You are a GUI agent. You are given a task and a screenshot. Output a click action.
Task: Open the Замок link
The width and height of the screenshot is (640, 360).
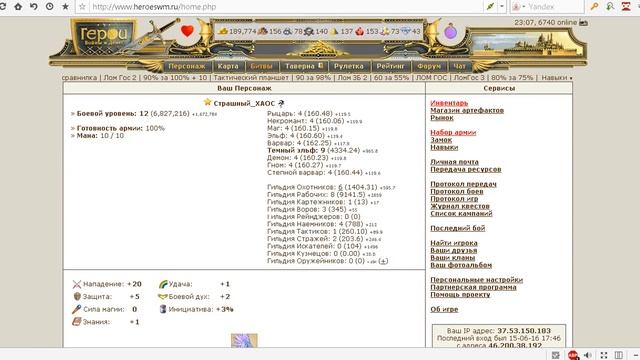(x=441, y=140)
